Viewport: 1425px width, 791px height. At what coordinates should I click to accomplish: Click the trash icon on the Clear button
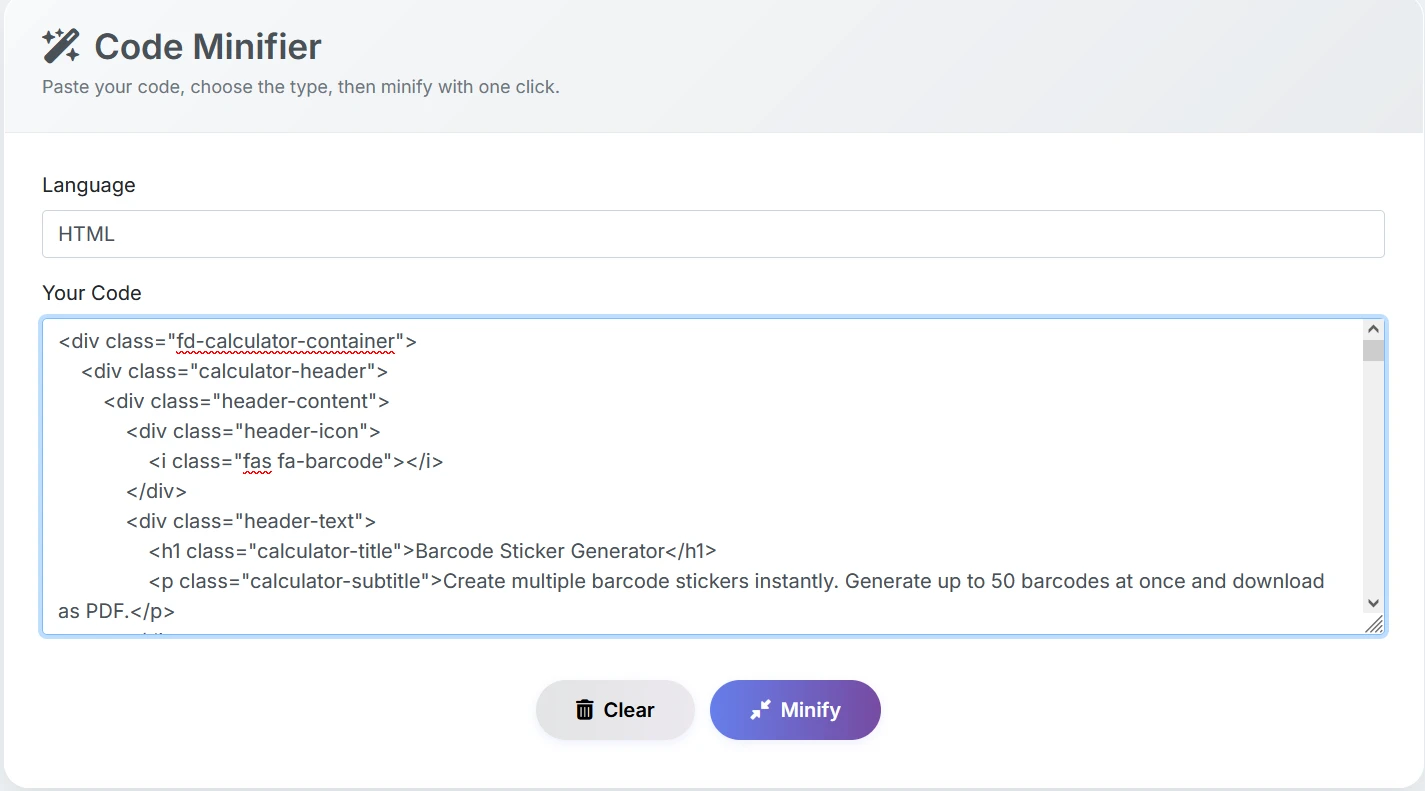584,709
